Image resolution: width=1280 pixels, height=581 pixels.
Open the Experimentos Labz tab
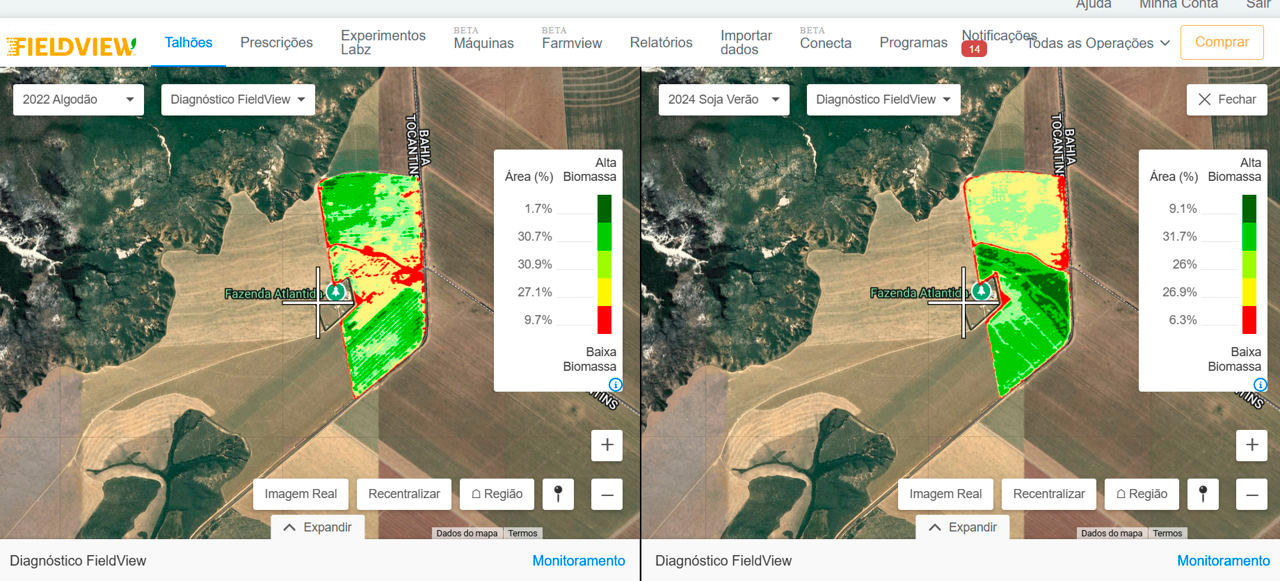(x=383, y=42)
